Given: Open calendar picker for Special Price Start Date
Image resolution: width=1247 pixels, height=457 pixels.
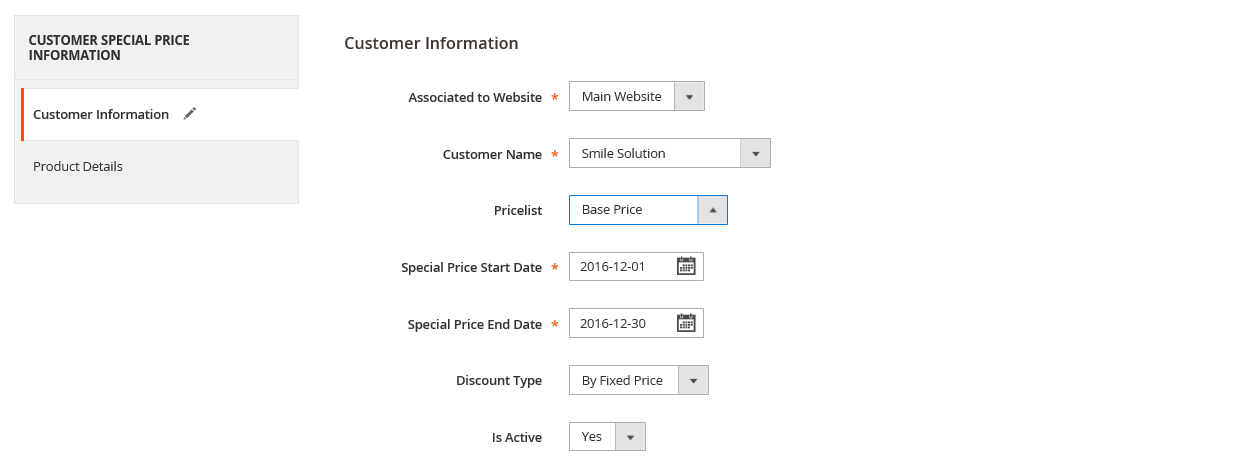Looking at the screenshot, I should tap(686, 267).
